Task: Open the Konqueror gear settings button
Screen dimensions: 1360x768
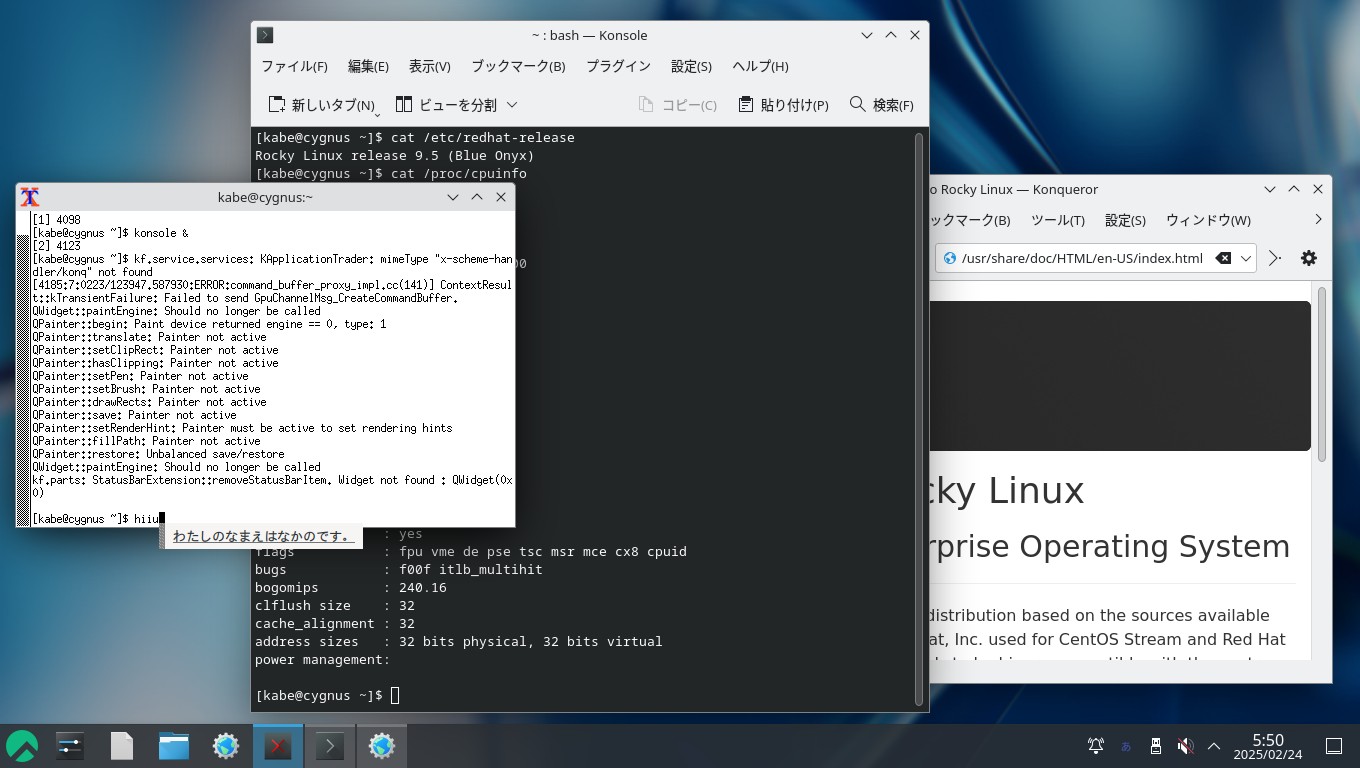Action: click(x=1308, y=258)
